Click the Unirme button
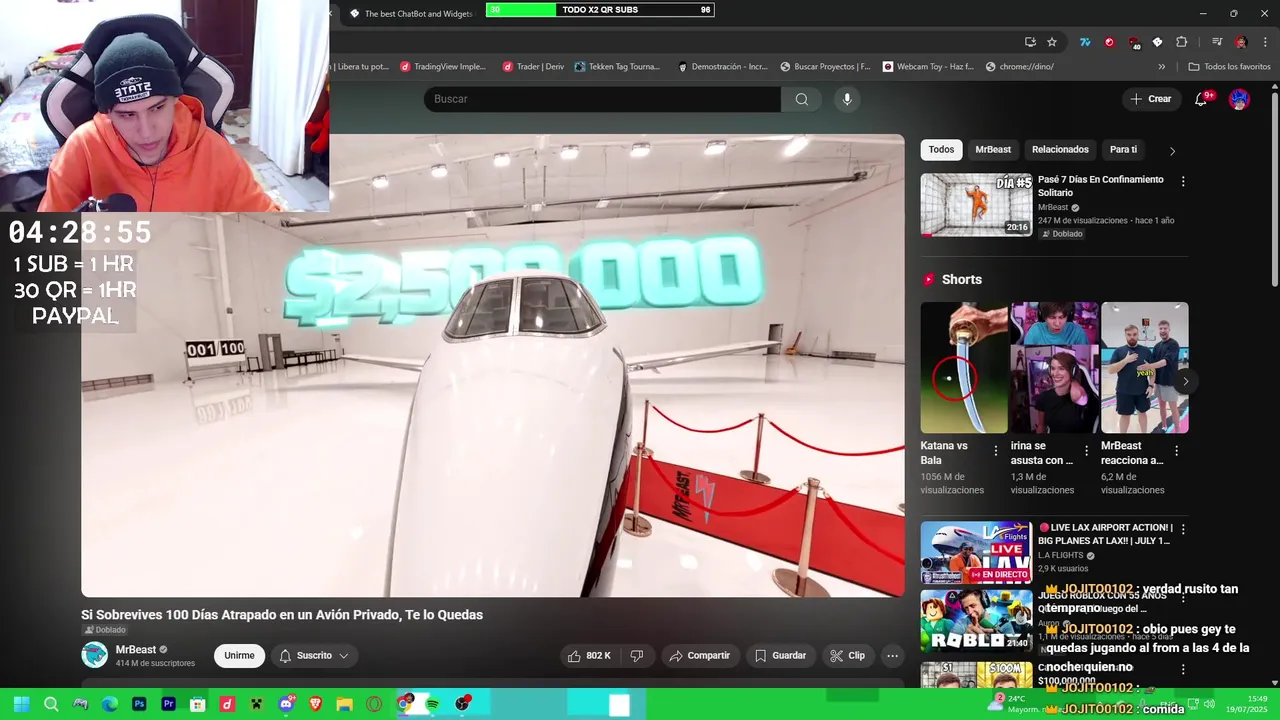This screenshot has width=1280, height=720. pos(239,656)
